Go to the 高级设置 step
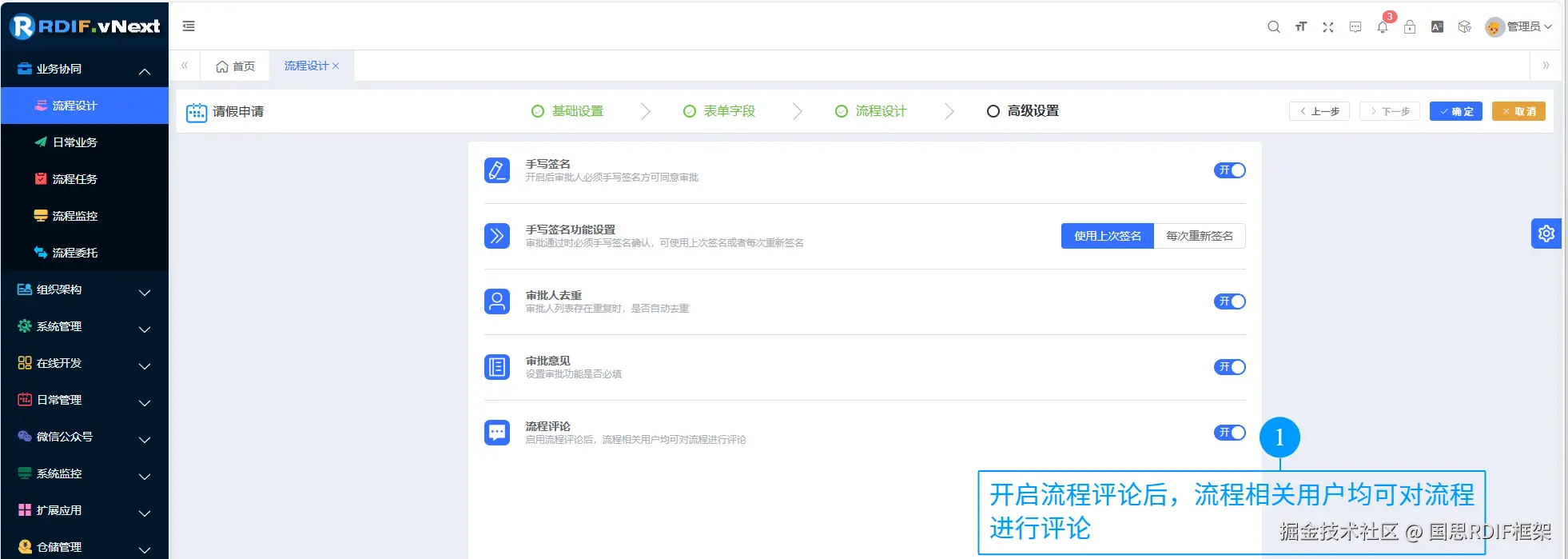The height and width of the screenshot is (559, 1568). pyautogui.click(x=1023, y=111)
